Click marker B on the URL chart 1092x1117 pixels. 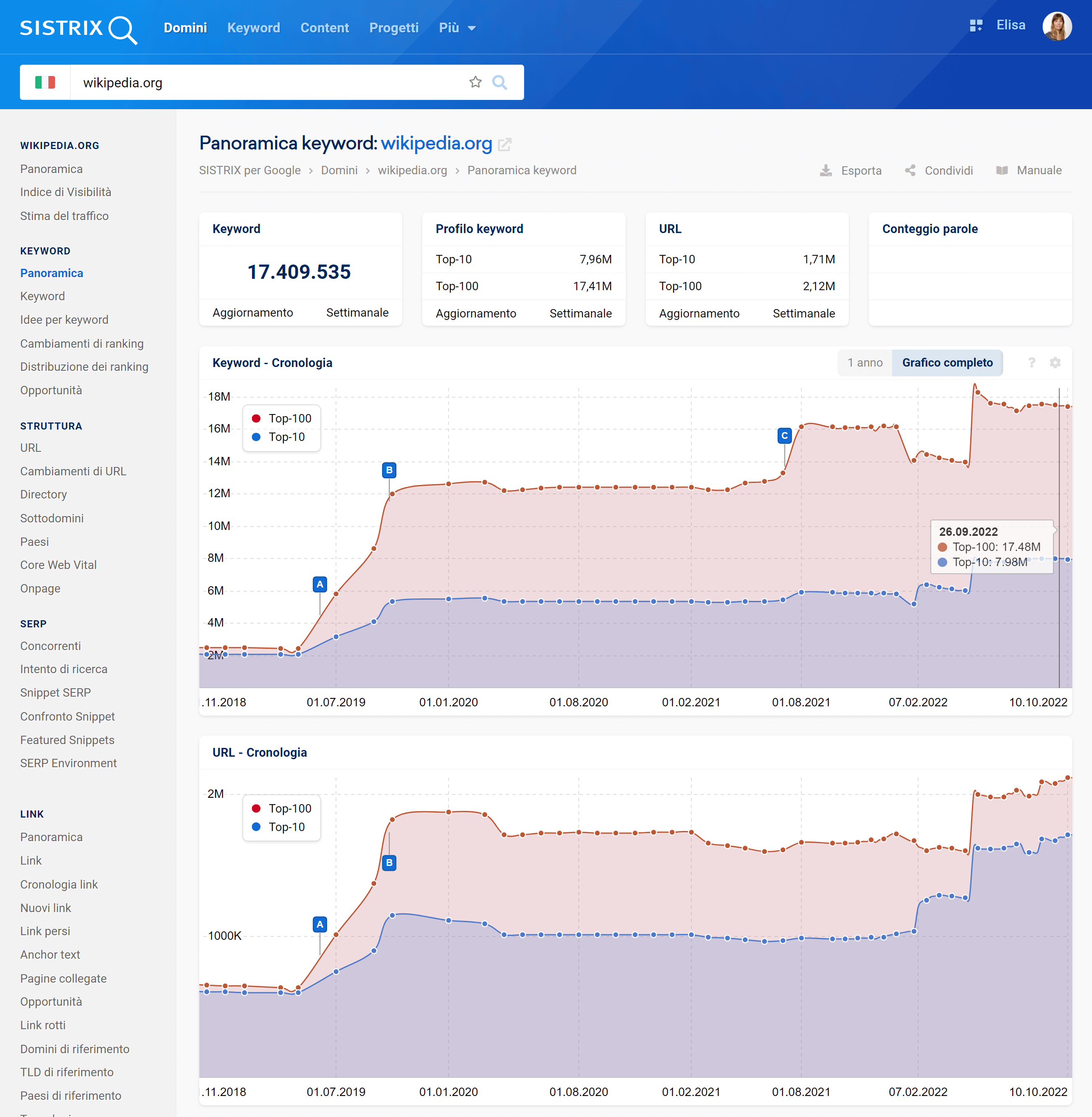click(x=389, y=863)
